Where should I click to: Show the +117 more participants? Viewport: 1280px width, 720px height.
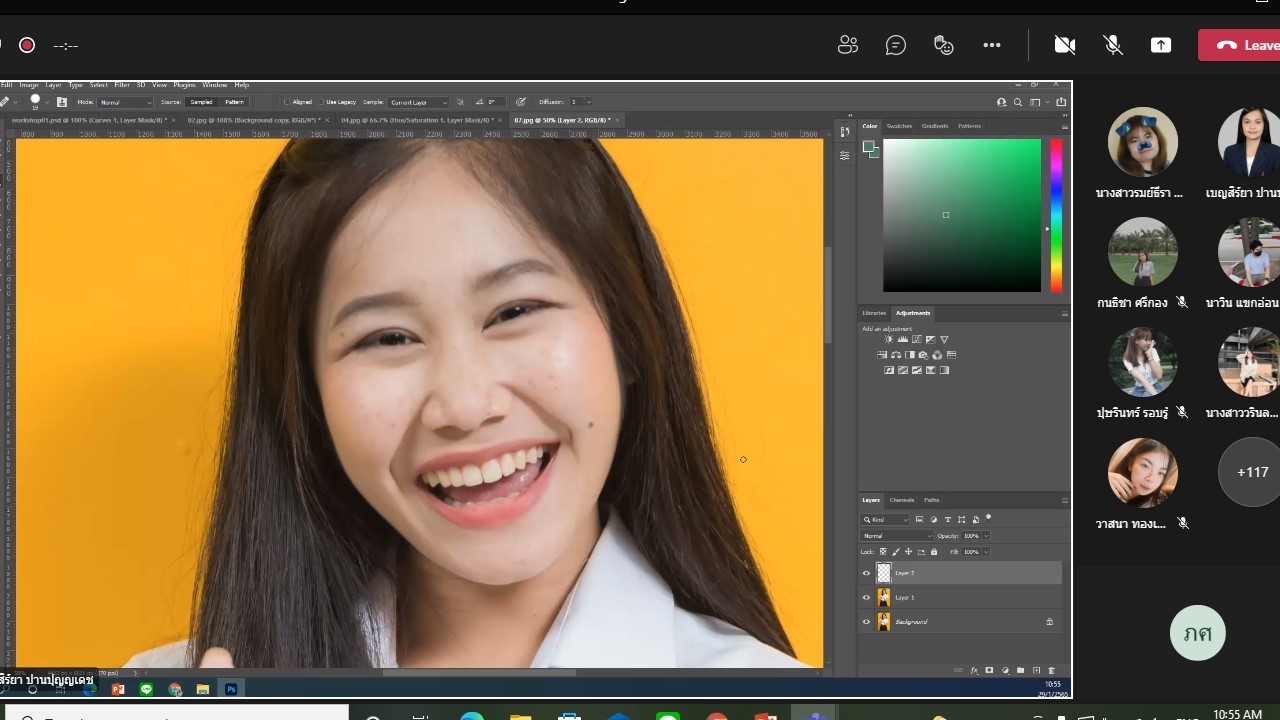pyautogui.click(x=1252, y=472)
